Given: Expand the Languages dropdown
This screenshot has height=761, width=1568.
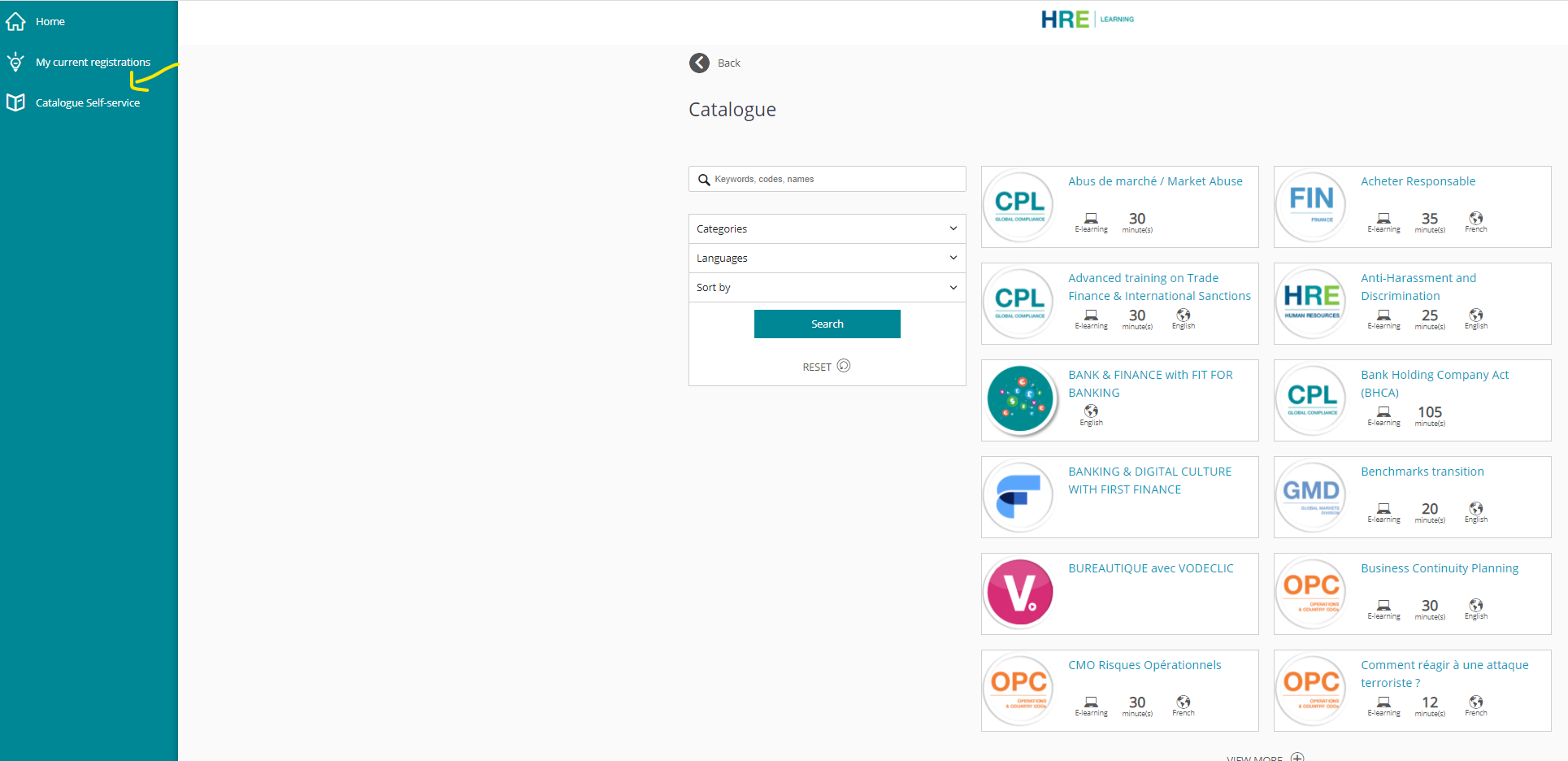Looking at the screenshot, I should tap(827, 259).
